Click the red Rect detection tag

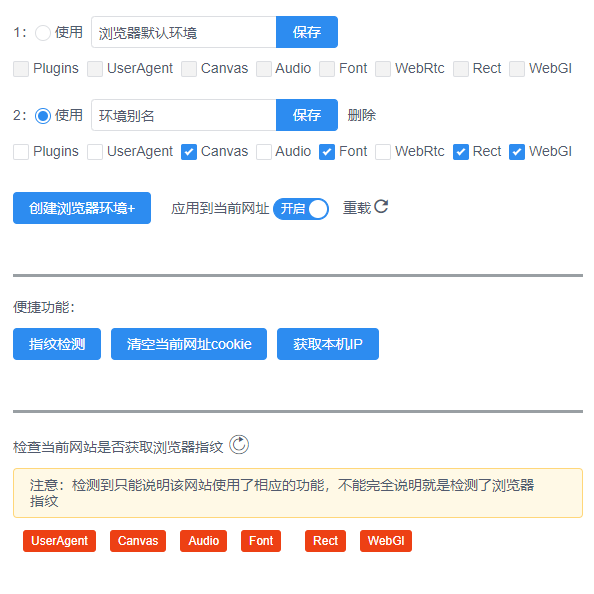pyautogui.click(x=325, y=541)
